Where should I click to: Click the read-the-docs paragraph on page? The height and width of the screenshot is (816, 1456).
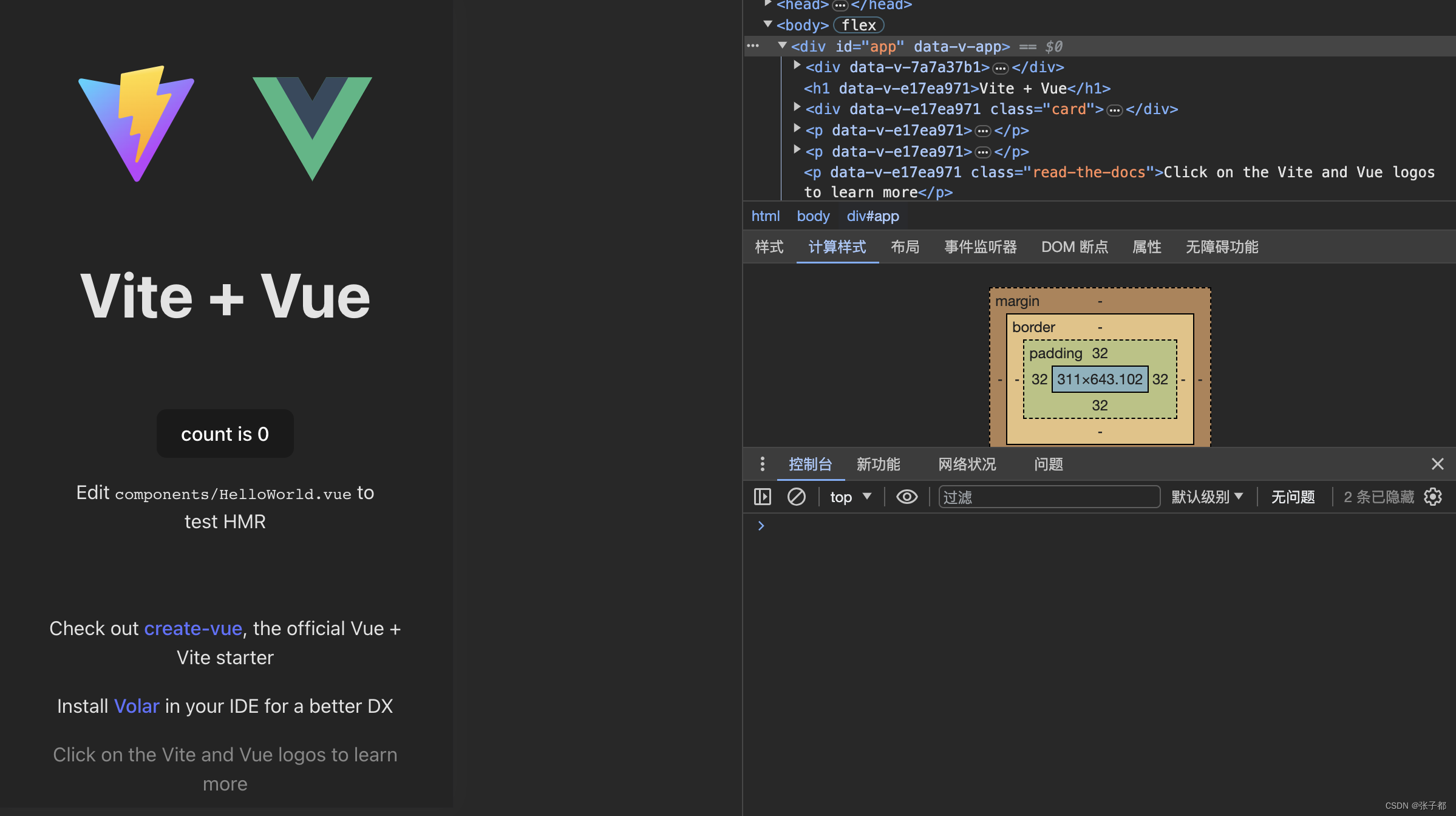tap(225, 769)
